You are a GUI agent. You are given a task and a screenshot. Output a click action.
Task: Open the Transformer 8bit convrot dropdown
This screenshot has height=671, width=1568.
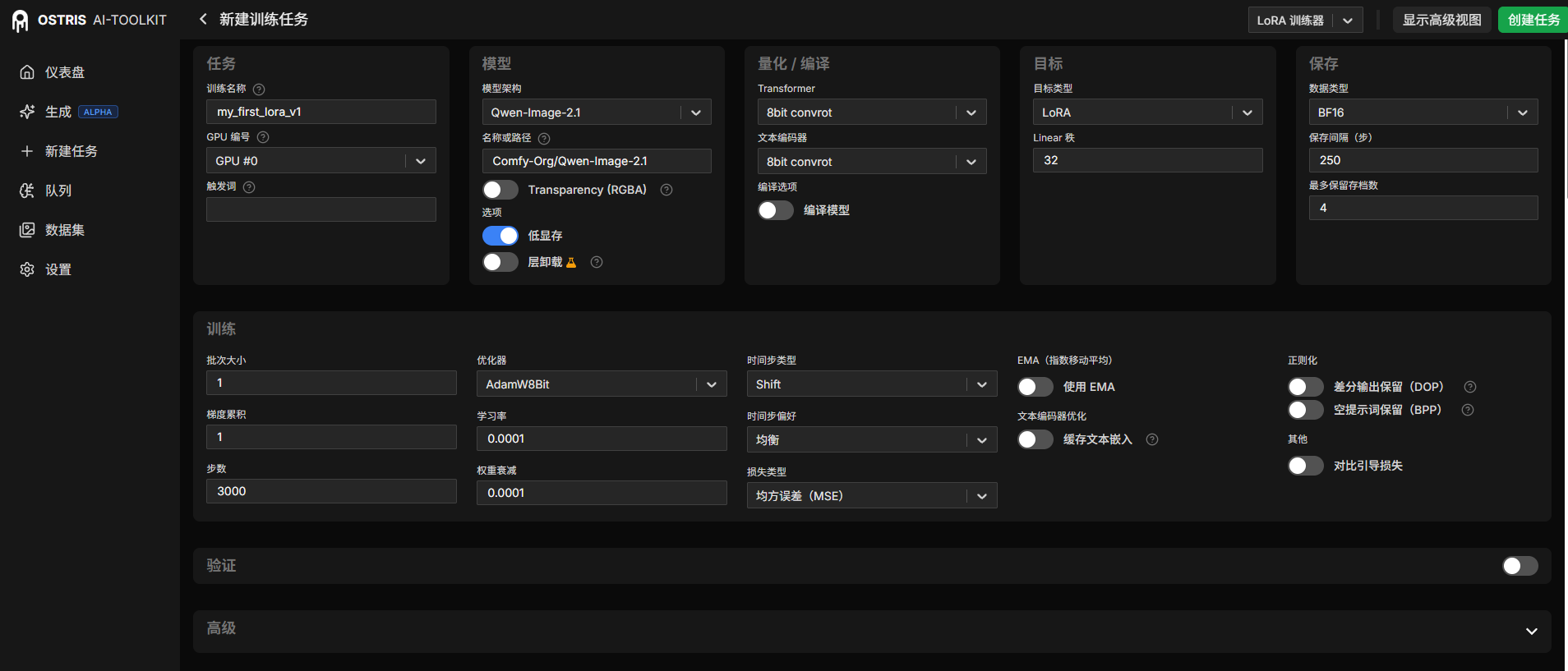tap(872, 113)
